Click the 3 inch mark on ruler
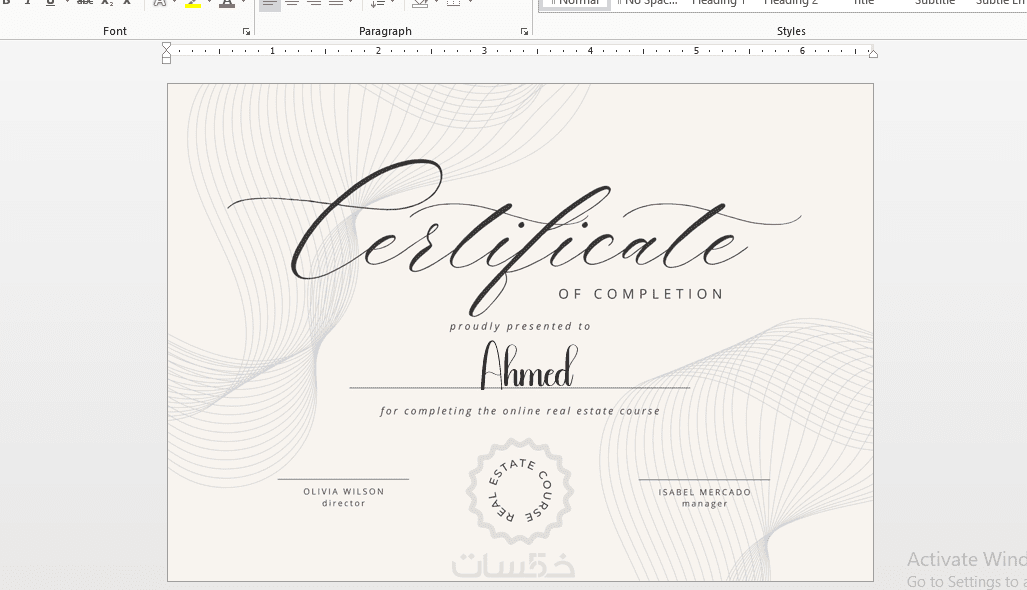This screenshot has width=1027, height=590. point(484,50)
